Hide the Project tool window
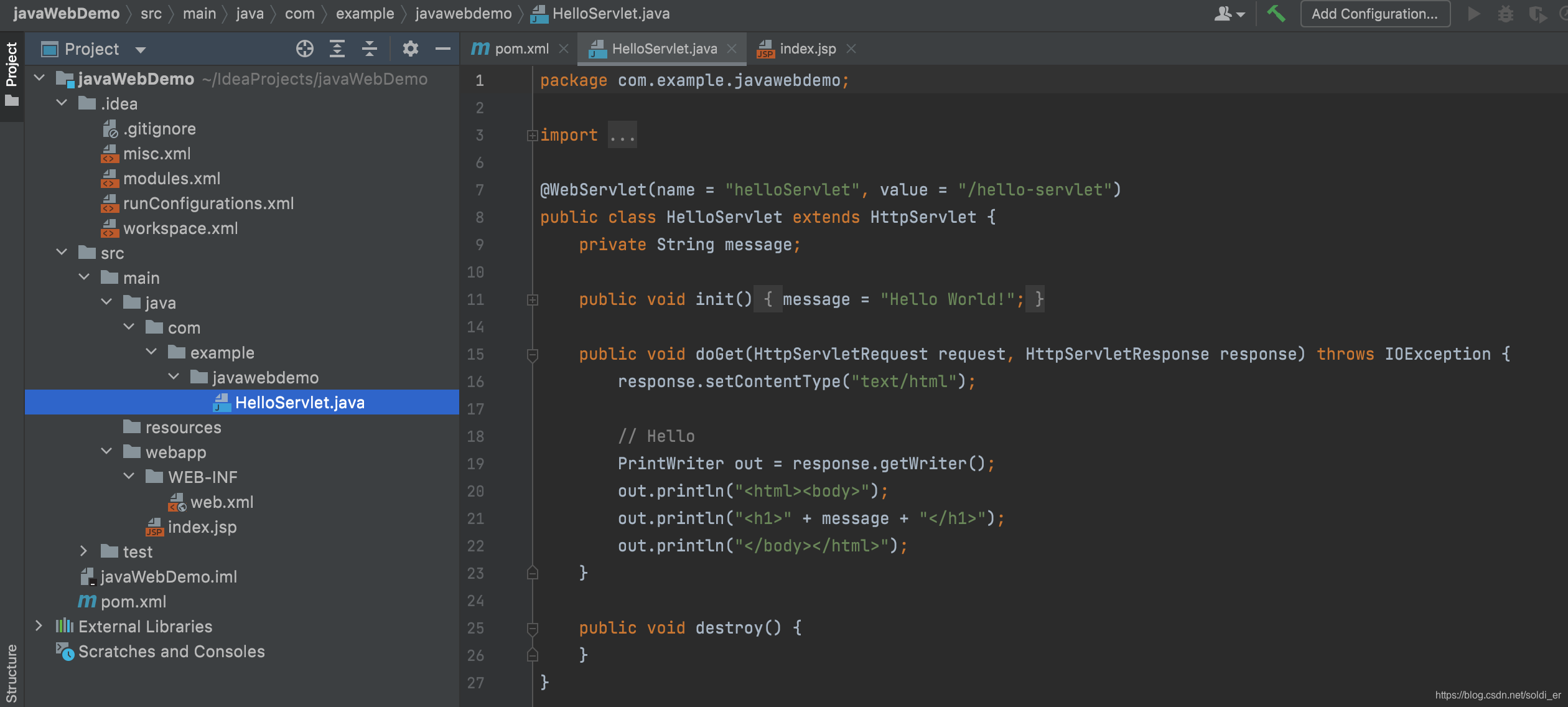 pos(443,49)
